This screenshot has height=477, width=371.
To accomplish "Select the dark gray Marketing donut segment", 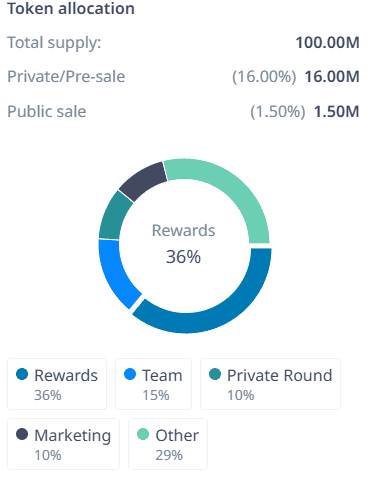I will pyautogui.click(x=144, y=181).
